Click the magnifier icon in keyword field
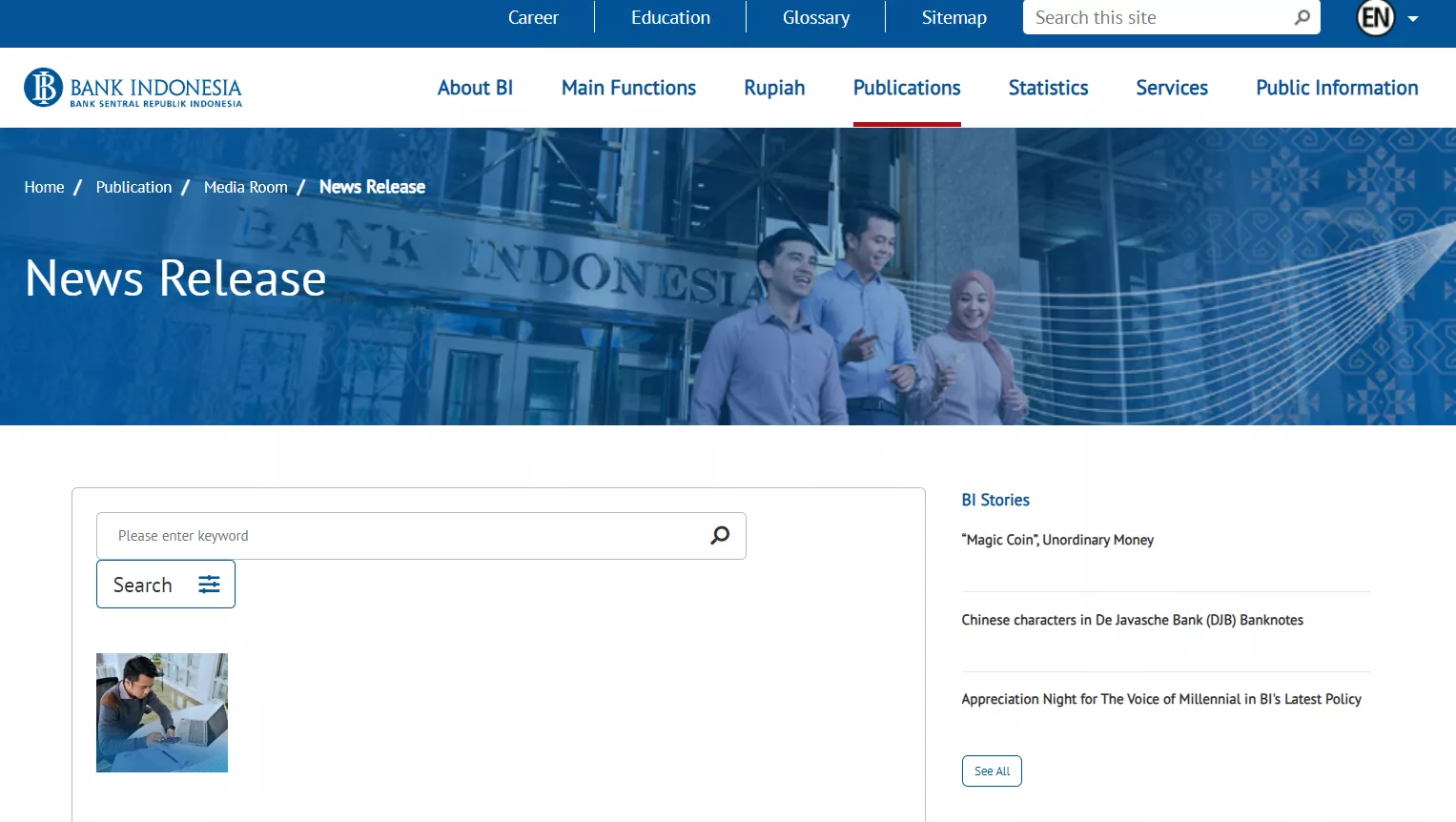The image size is (1456, 822). [x=720, y=536]
